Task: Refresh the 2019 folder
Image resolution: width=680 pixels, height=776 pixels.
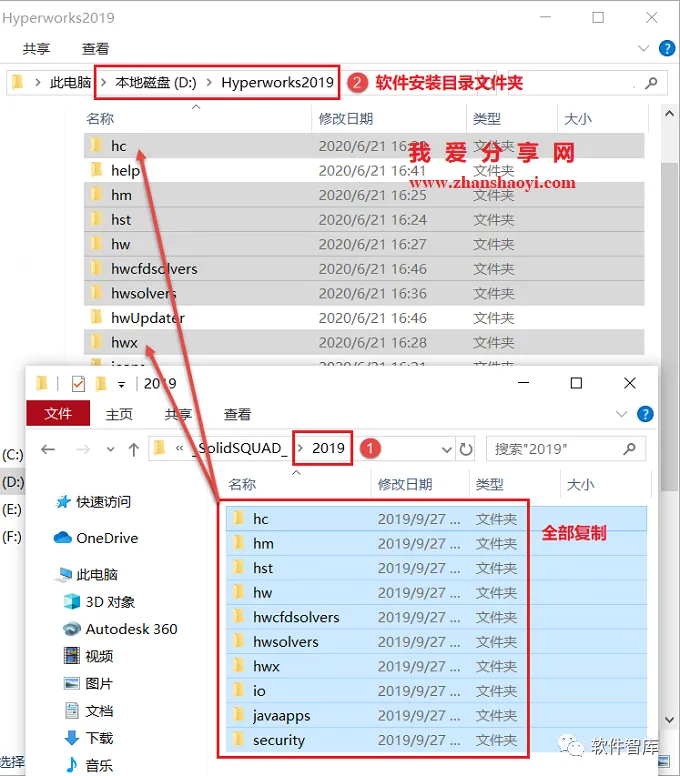Action: tap(466, 449)
